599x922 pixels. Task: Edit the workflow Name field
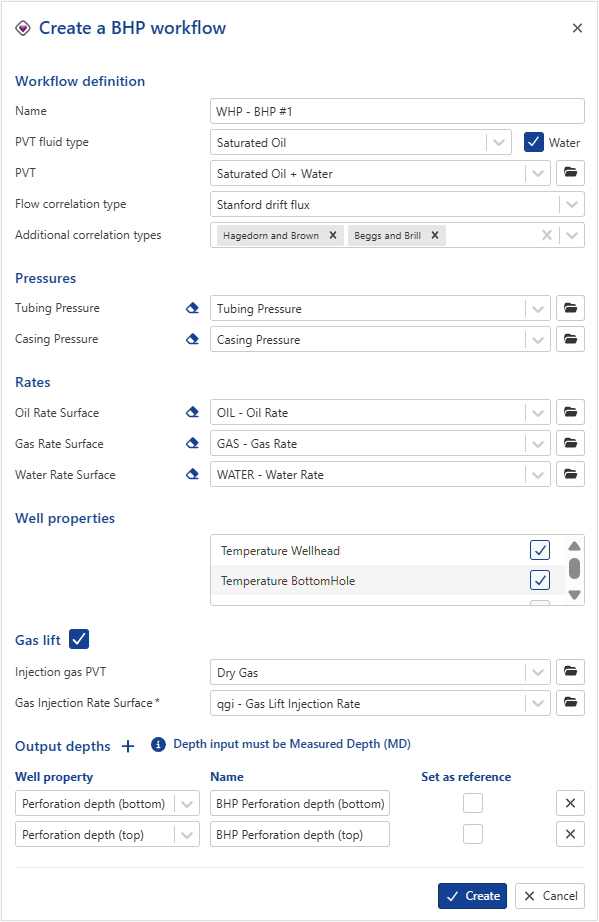[x=397, y=111]
